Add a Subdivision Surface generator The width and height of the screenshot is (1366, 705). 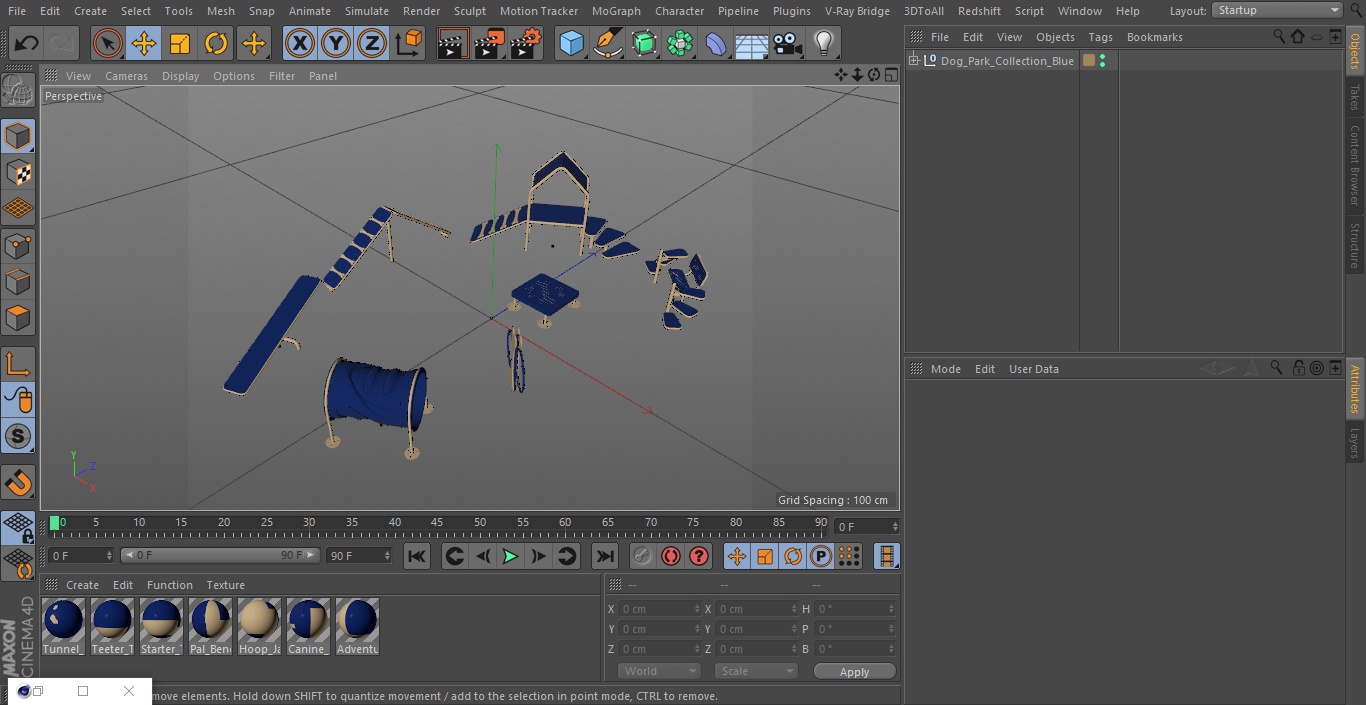(x=644, y=44)
